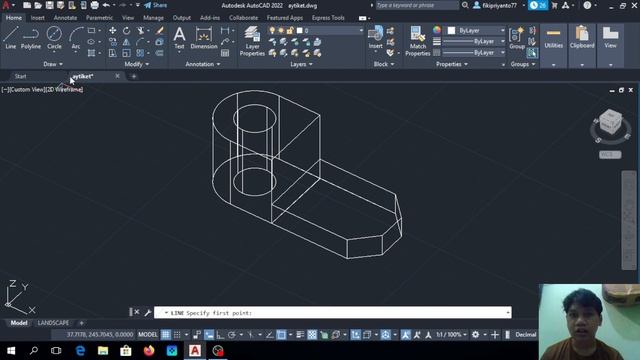The image size is (640, 360).
Task: Toggle object snap in status bar
Action: click(x=281, y=335)
